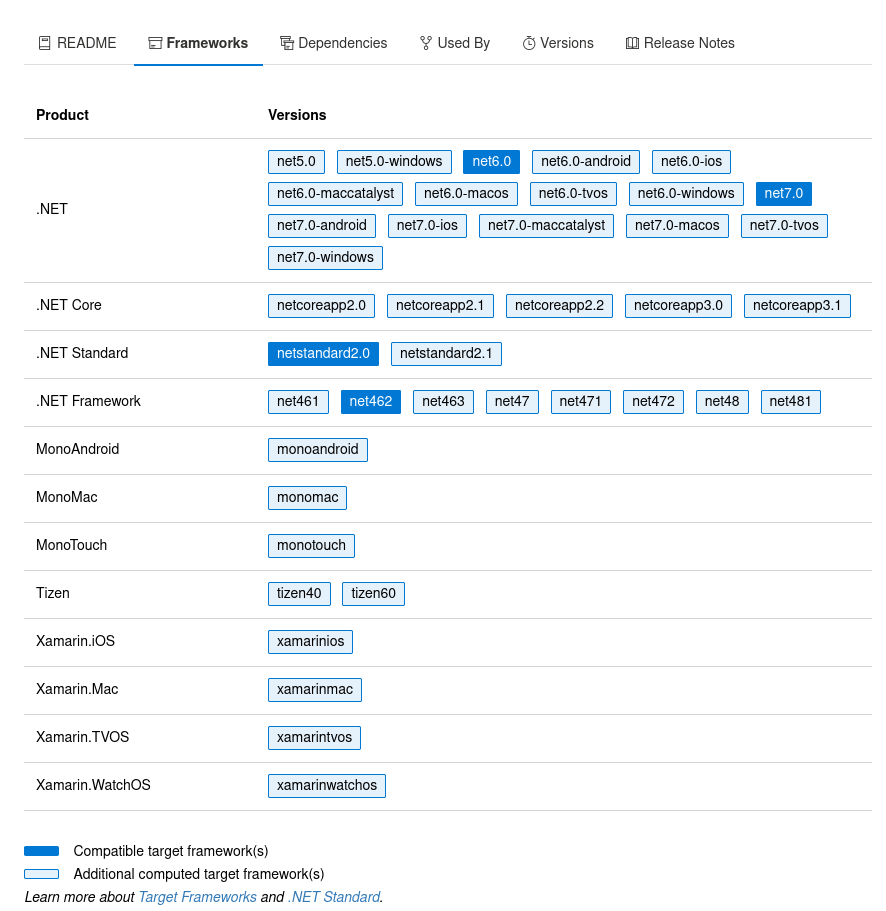Click the Used By fork icon
Screen dimensions: 886x911
426,43
